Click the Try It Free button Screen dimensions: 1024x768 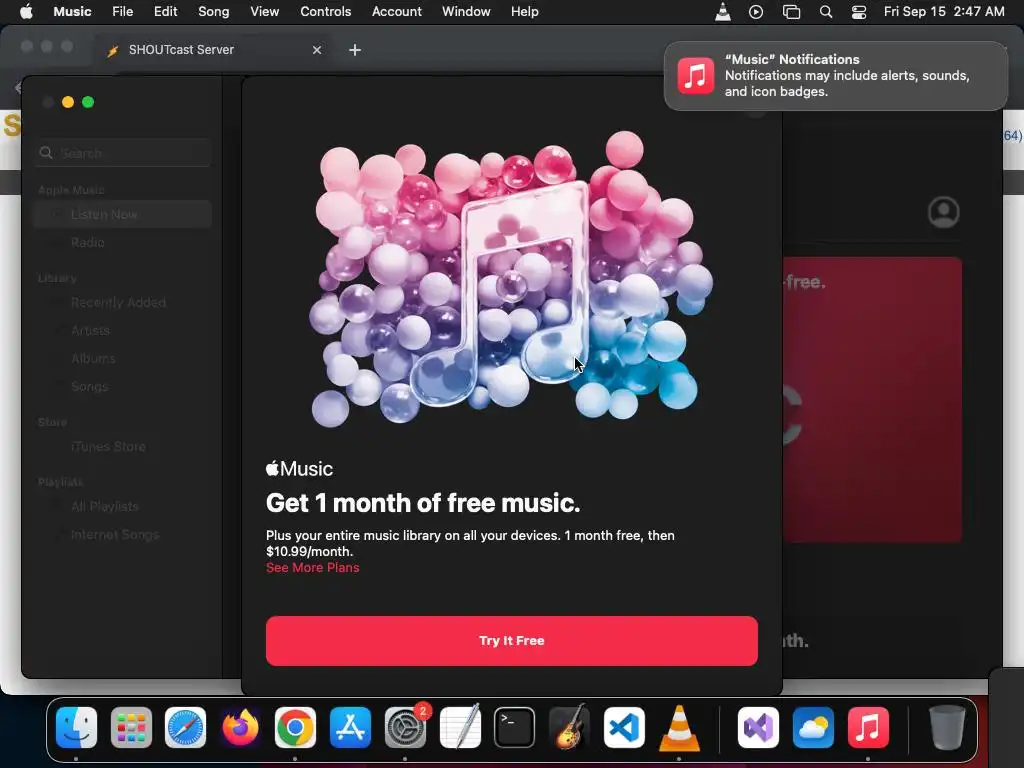[511, 641]
